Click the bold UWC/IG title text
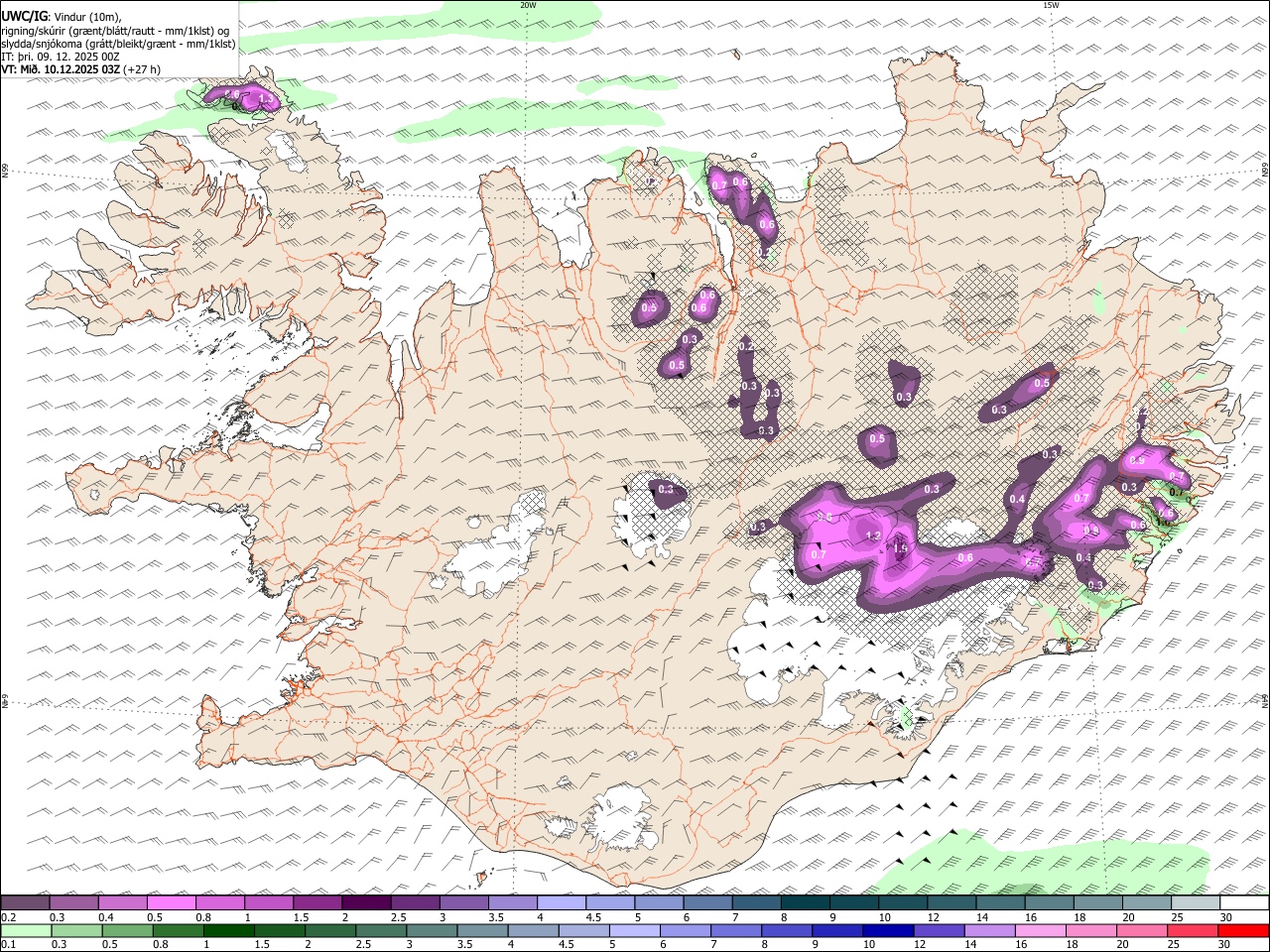This screenshot has width=1270, height=952. (24, 16)
